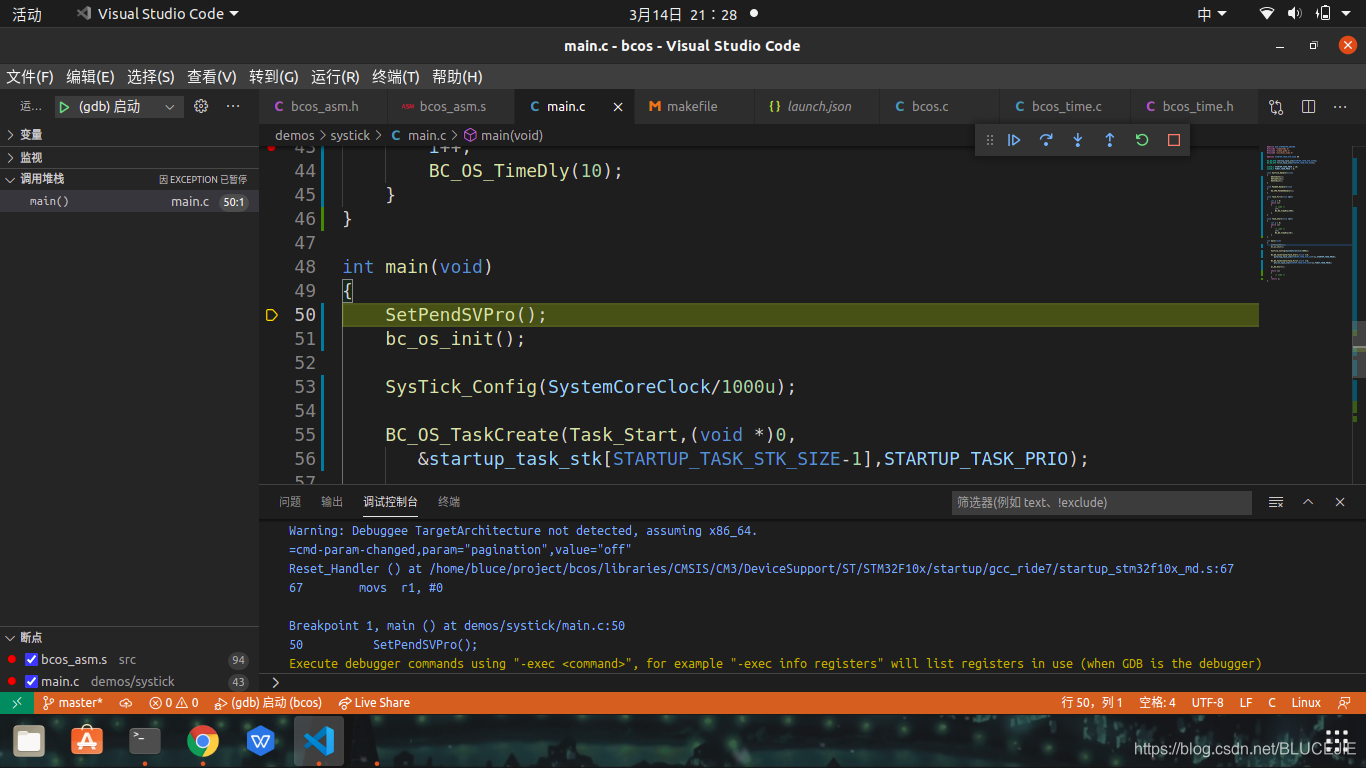Switch to the makefile tab
The height and width of the screenshot is (768, 1366).
(692, 106)
